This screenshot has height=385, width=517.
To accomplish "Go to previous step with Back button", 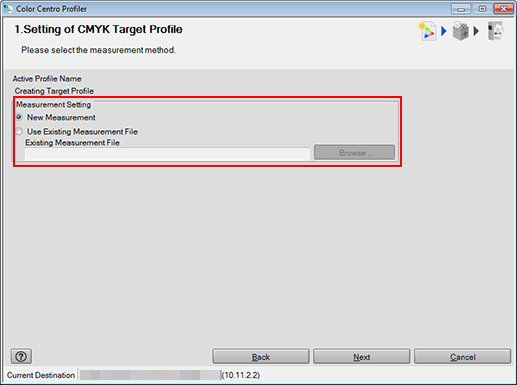I will tap(261, 357).
